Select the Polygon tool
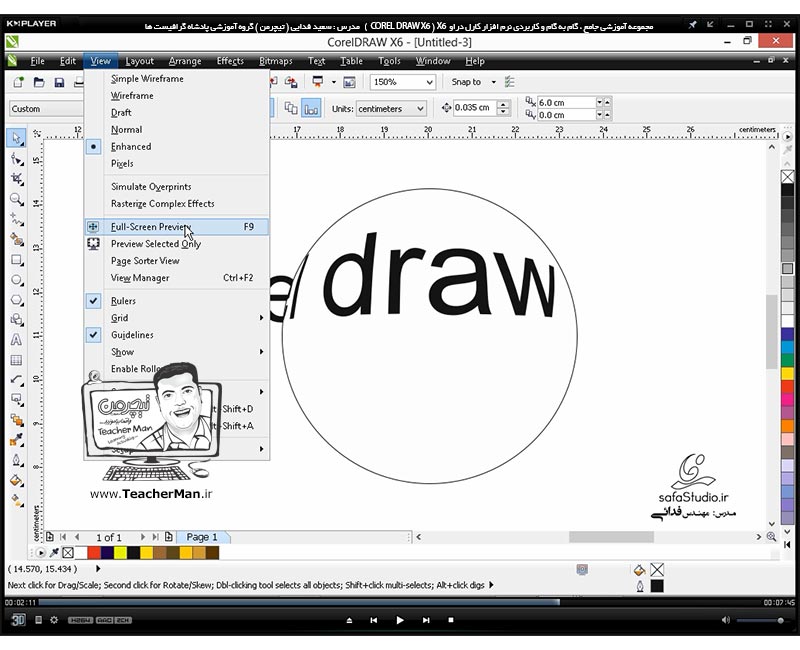 [16, 299]
